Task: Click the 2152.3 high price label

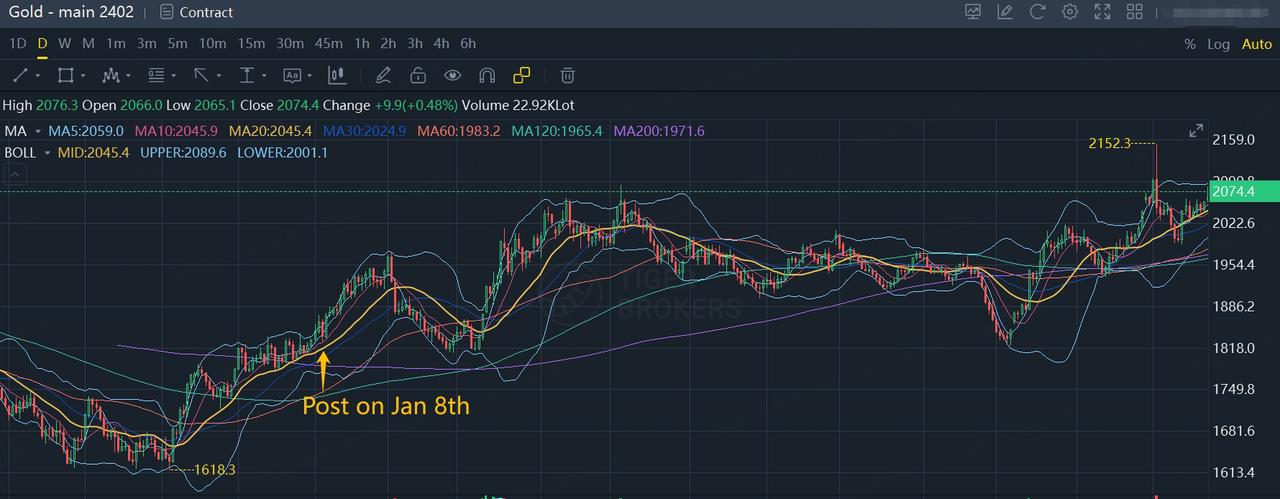Action: [1109, 143]
